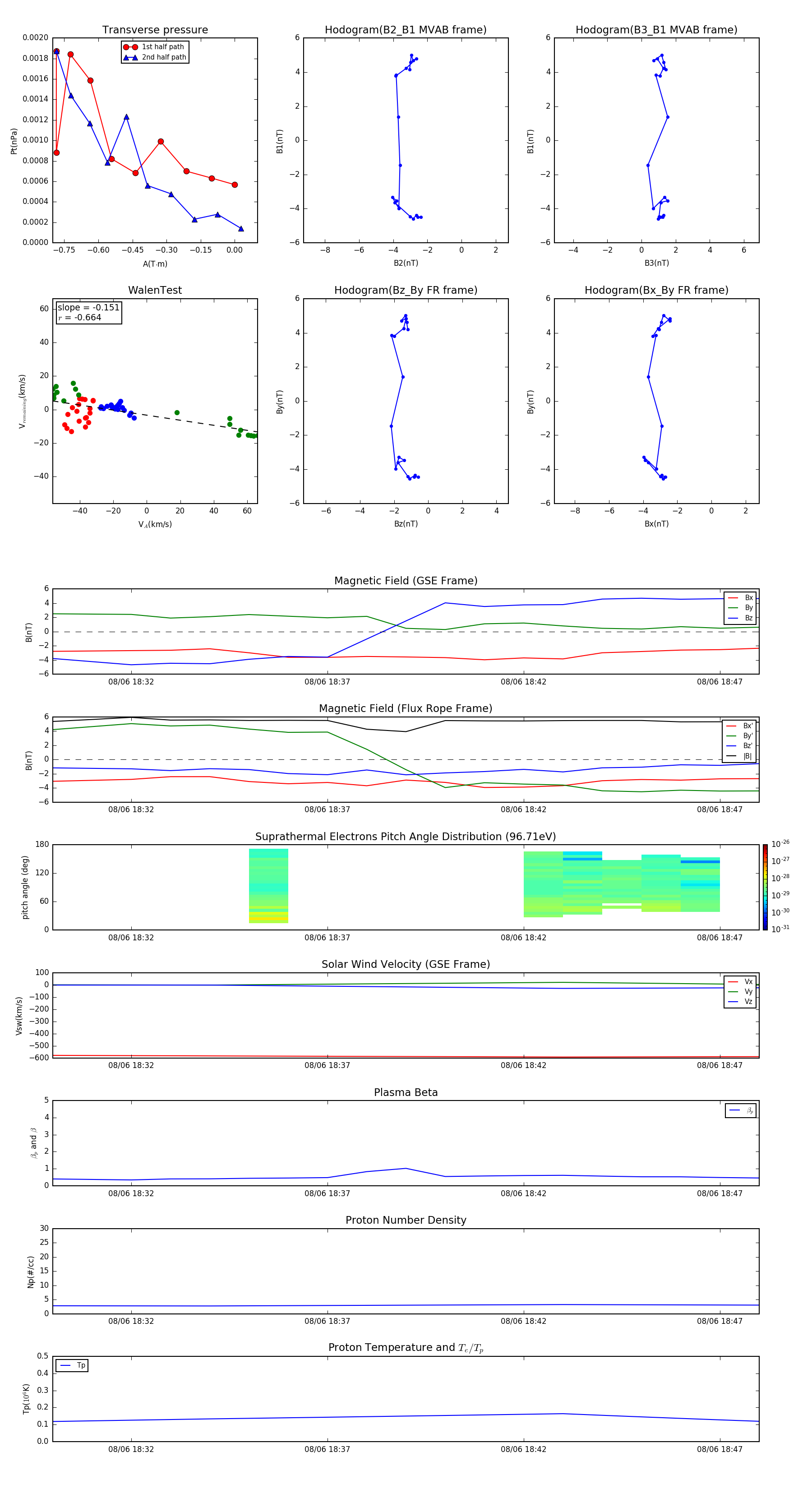Click the βp legend in Plasma Beta plot
Screen dimensions: 812x1489
point(741,1110)
